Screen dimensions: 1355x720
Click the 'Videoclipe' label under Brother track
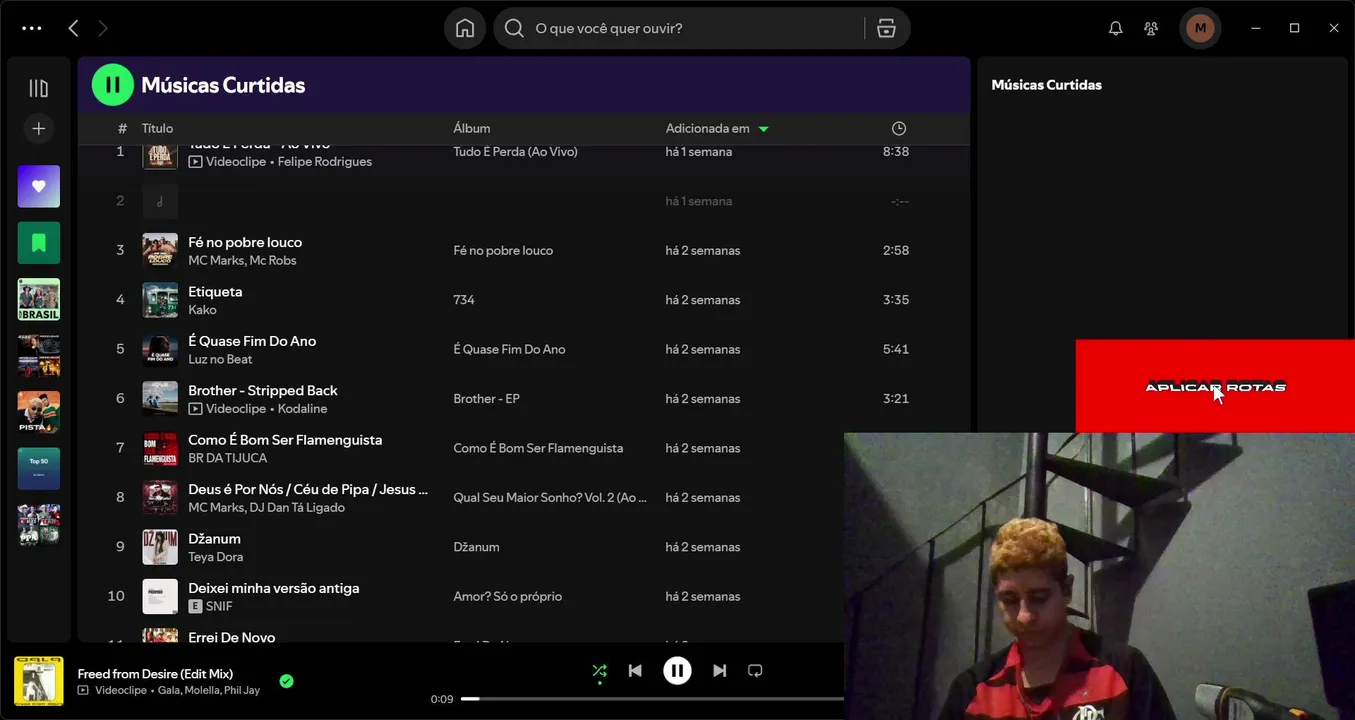236,408
